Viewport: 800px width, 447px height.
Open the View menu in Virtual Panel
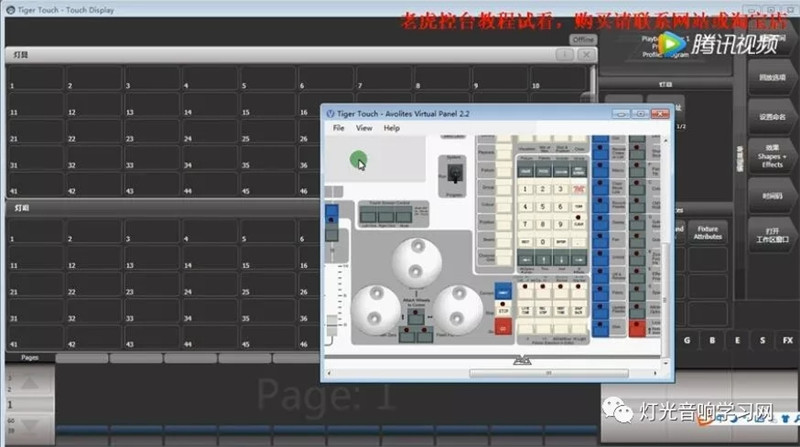coord(364,128)
